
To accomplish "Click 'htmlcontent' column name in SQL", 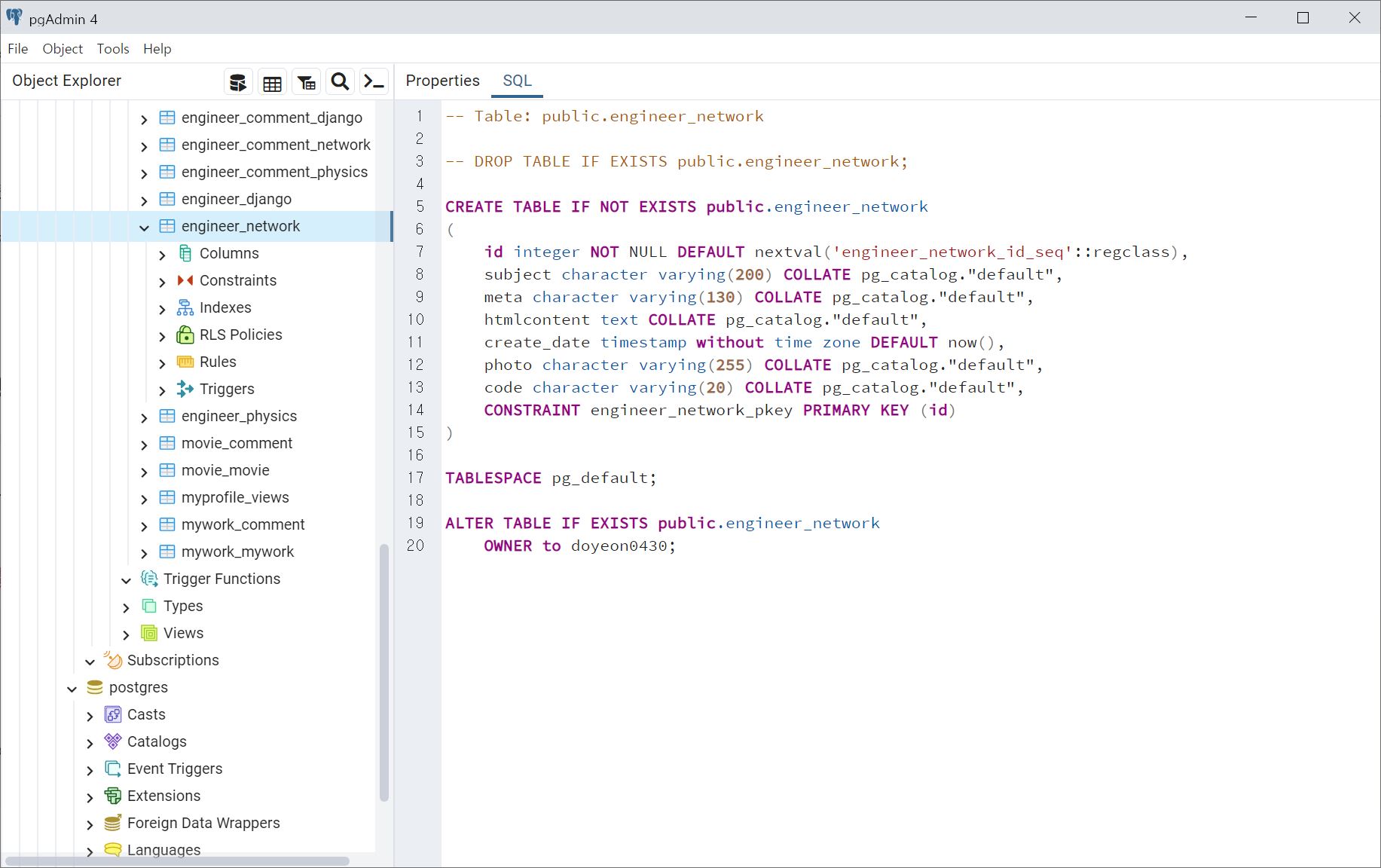I will [x=536, y=319].
